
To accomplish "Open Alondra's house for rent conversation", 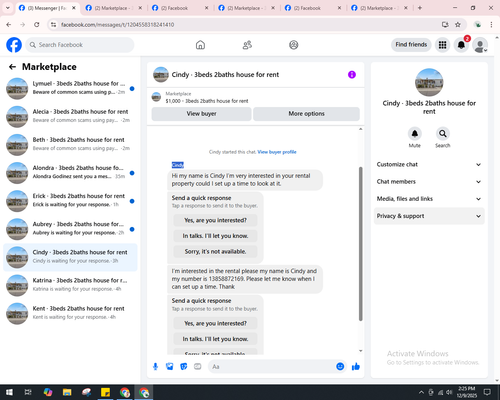I will point(70,173).
